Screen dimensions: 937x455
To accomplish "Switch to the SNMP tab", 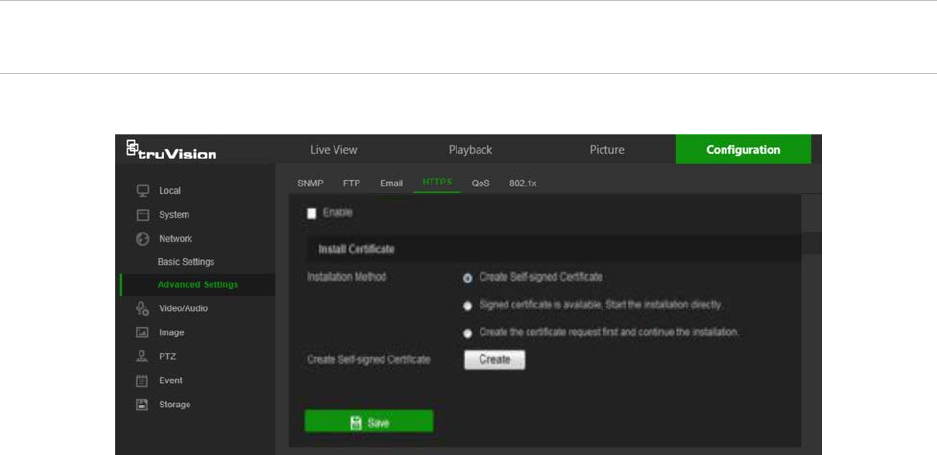I will [x=310, y=184].
